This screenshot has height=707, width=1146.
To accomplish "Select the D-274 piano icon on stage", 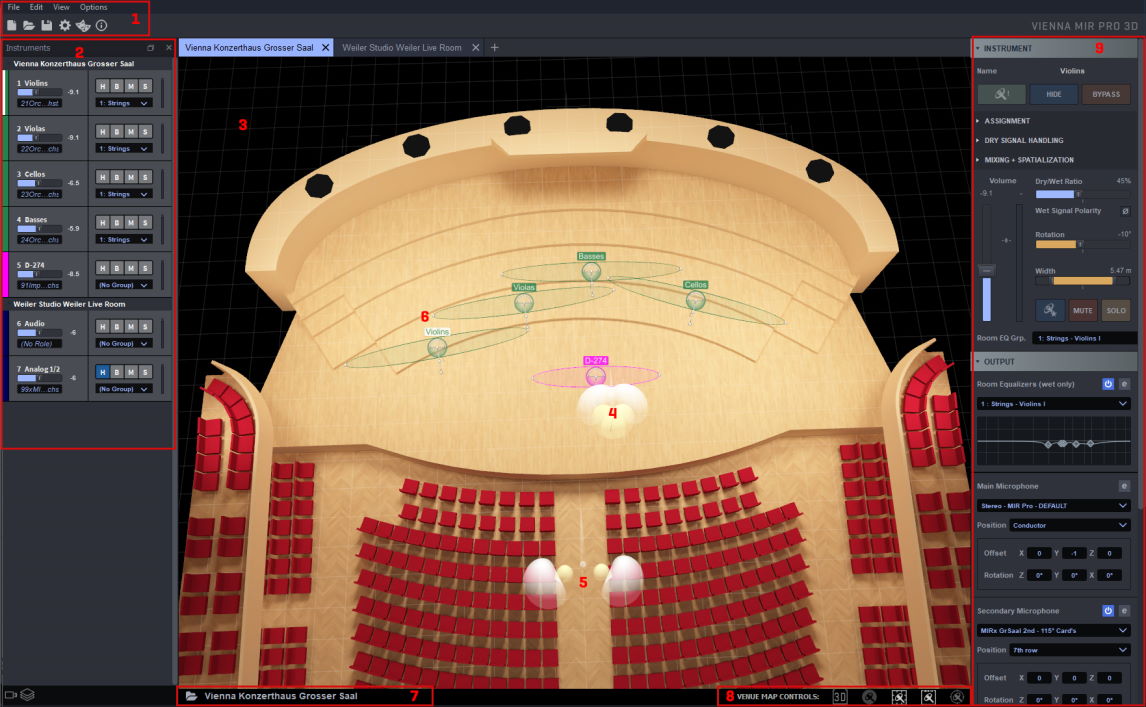I will tap(596, 376).
